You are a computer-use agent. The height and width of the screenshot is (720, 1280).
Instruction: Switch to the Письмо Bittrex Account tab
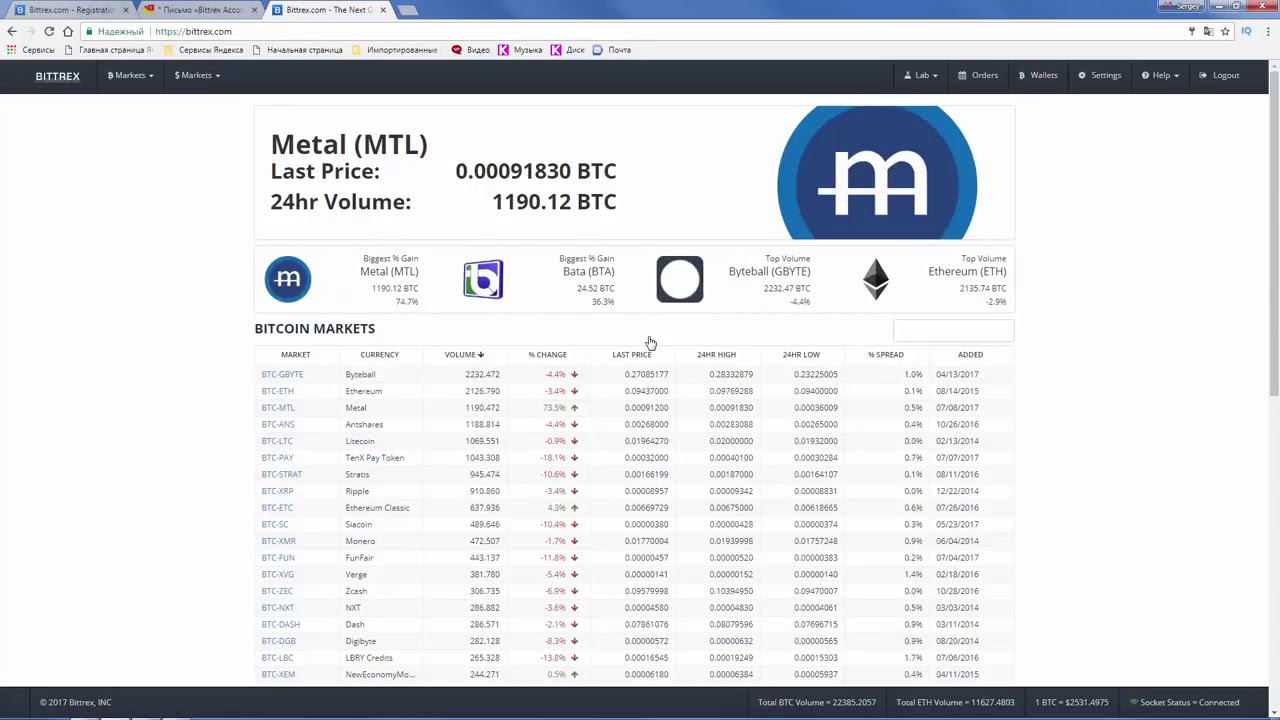(x=200, y=10)
